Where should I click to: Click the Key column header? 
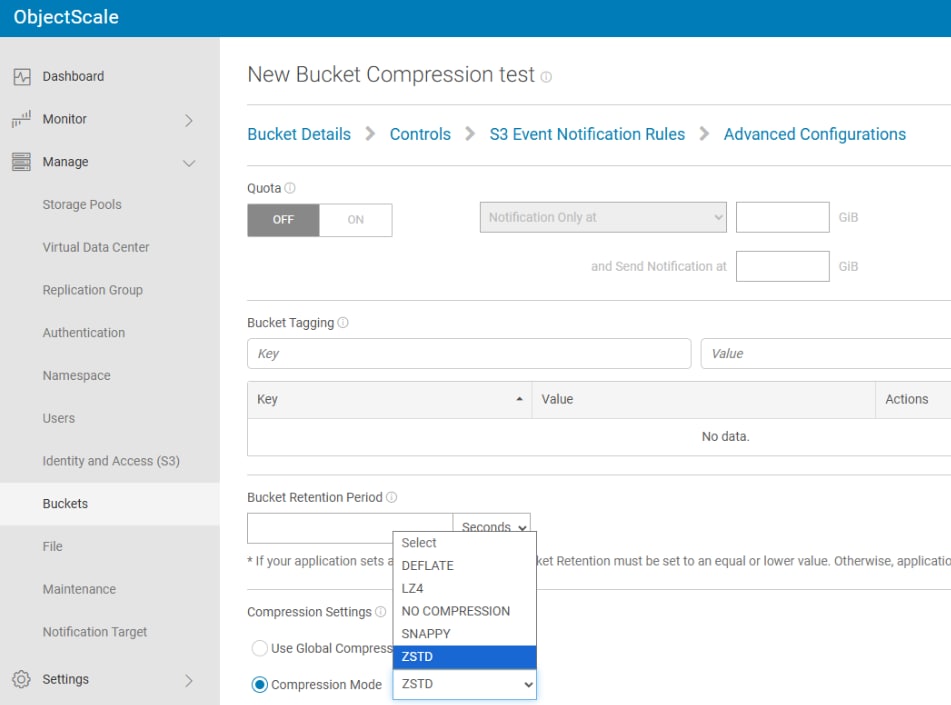pyautogui.click(x=389, y=399)
